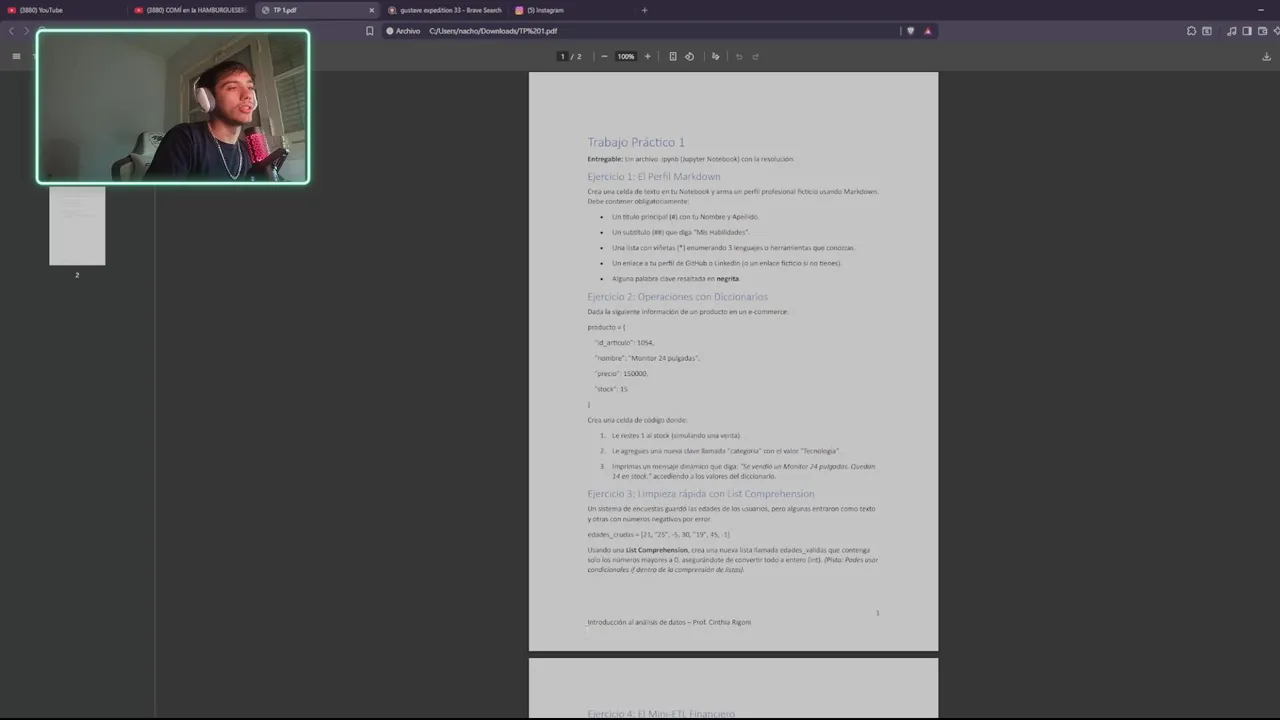
Task: Switch to the (5) Instagram tab
Action: [x=571, y=10]
